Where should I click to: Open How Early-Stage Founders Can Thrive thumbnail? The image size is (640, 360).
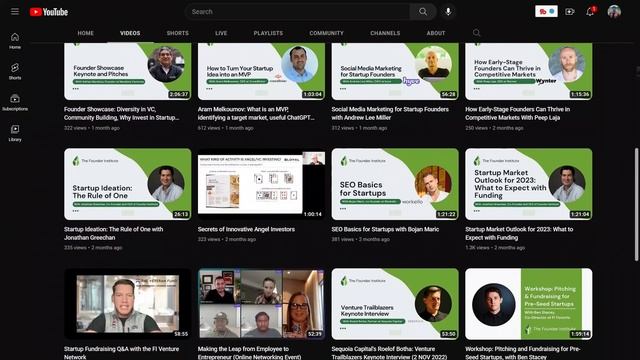[x=529, y=71]
